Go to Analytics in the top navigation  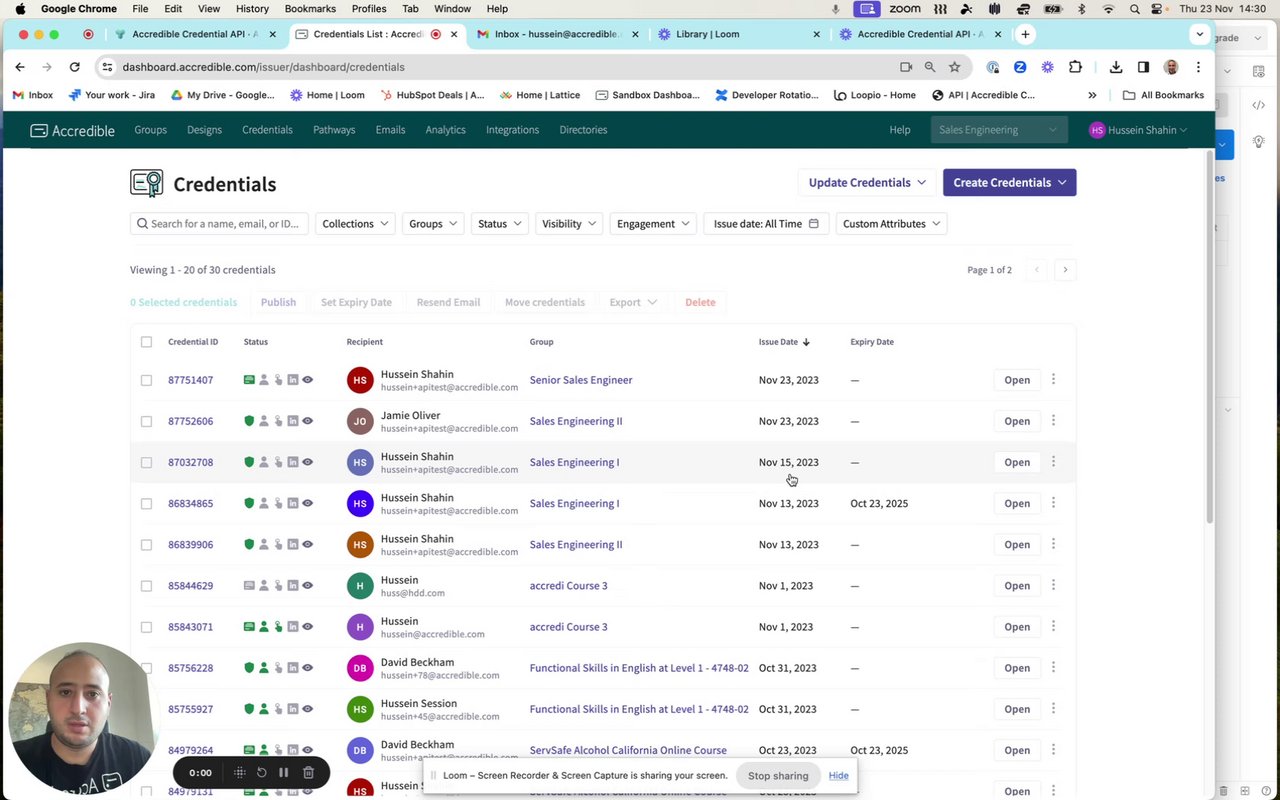pyautogui.click(x=445, y=130)
